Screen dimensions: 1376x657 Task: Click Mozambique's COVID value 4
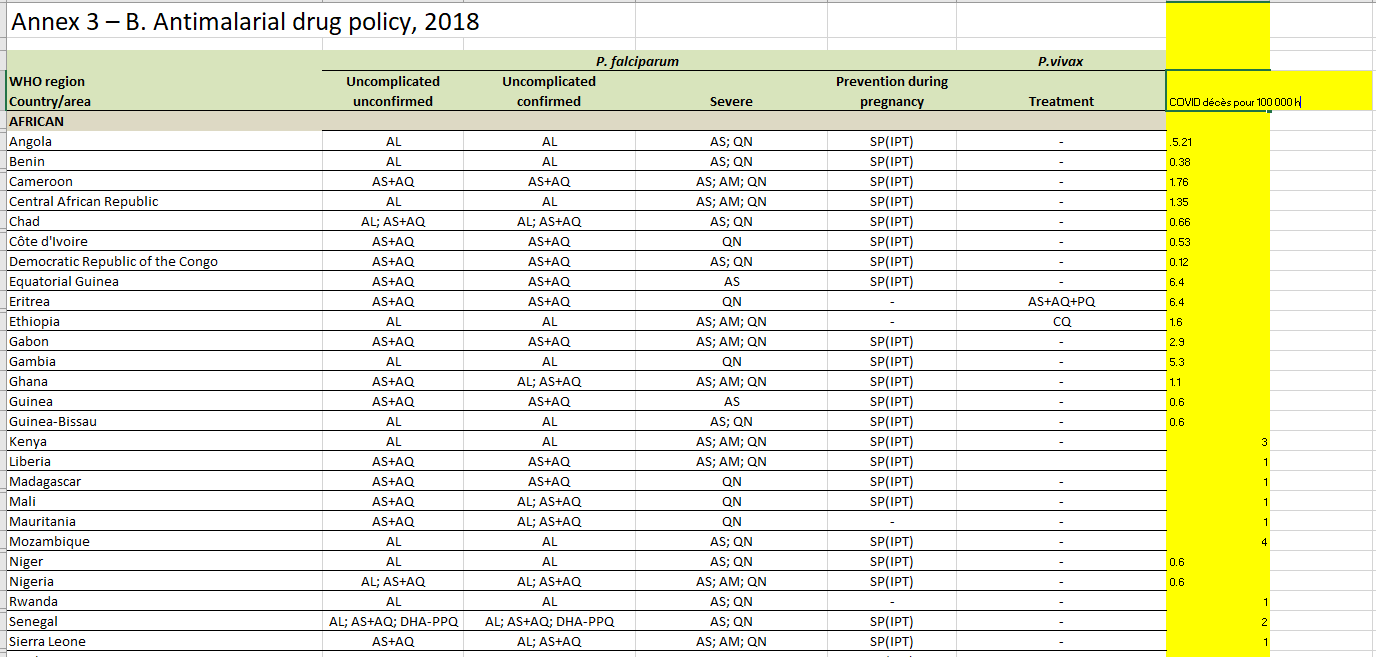[x=1264, y=542]
